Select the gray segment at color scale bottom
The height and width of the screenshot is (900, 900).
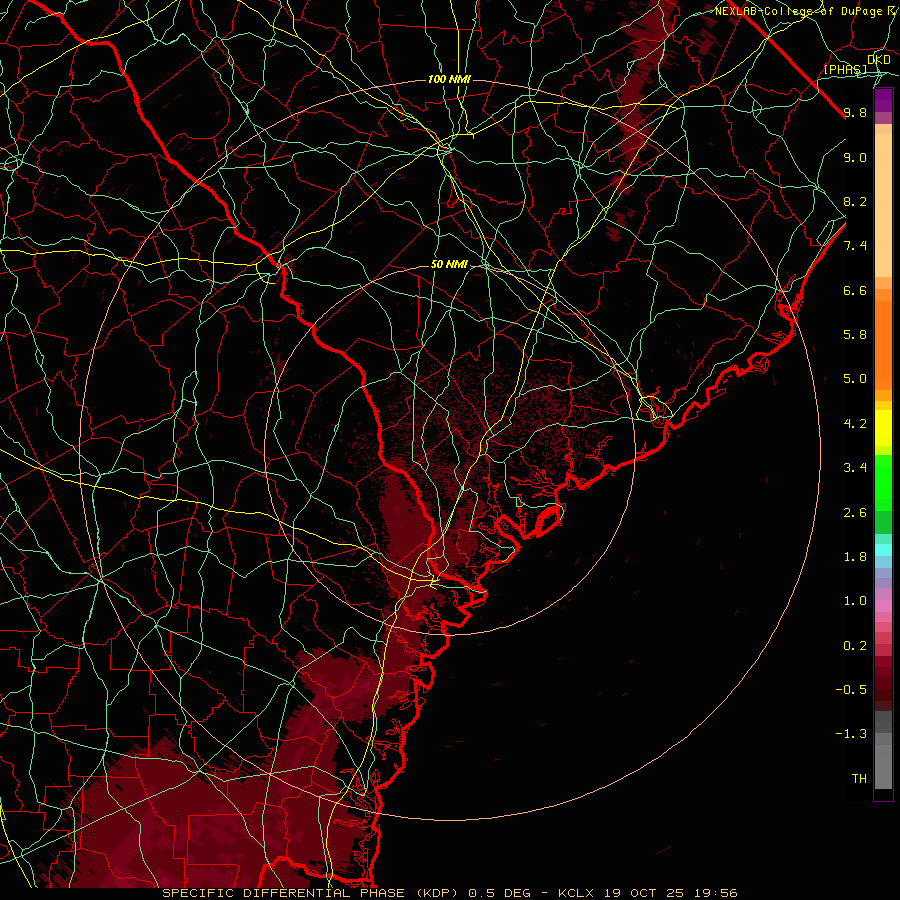pyautogui.click(x=883, y=767)
